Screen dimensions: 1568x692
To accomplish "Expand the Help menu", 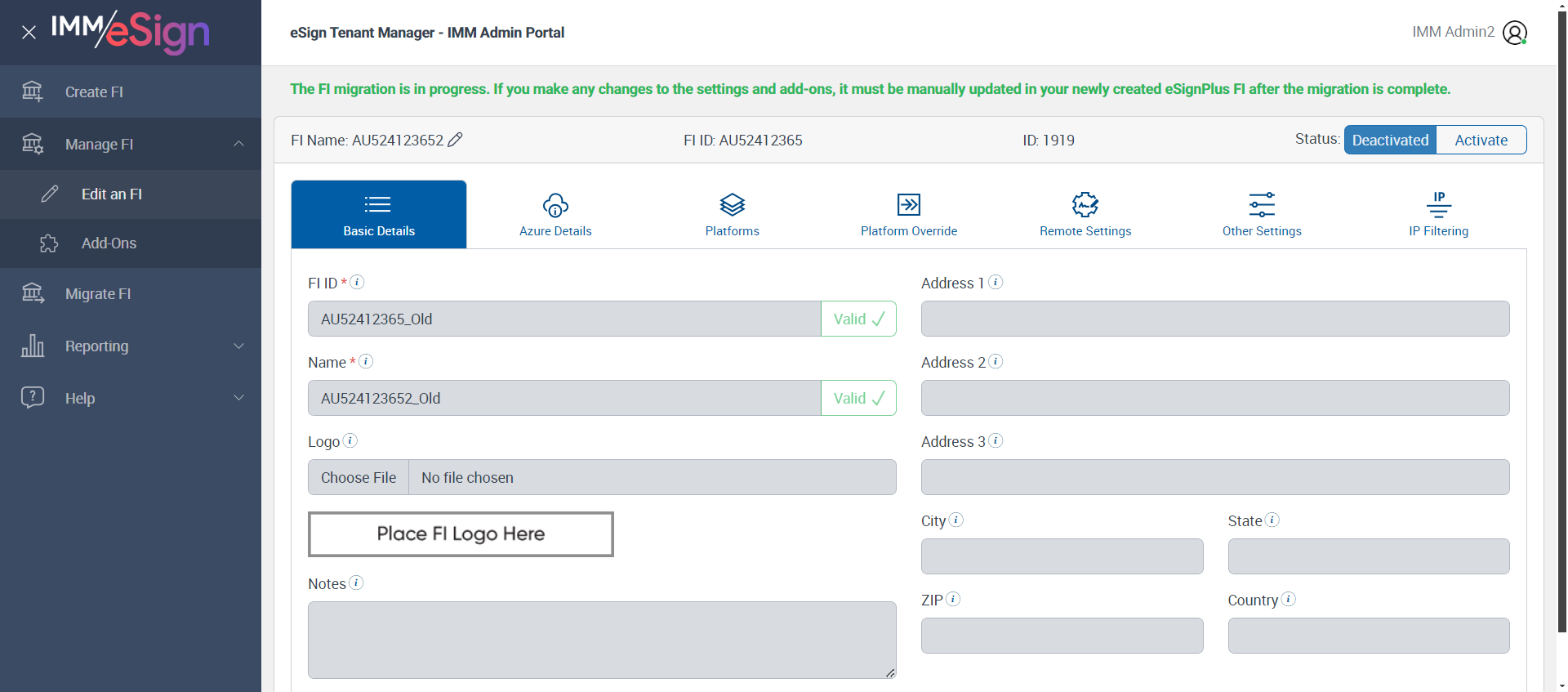I will coord(238,398).
